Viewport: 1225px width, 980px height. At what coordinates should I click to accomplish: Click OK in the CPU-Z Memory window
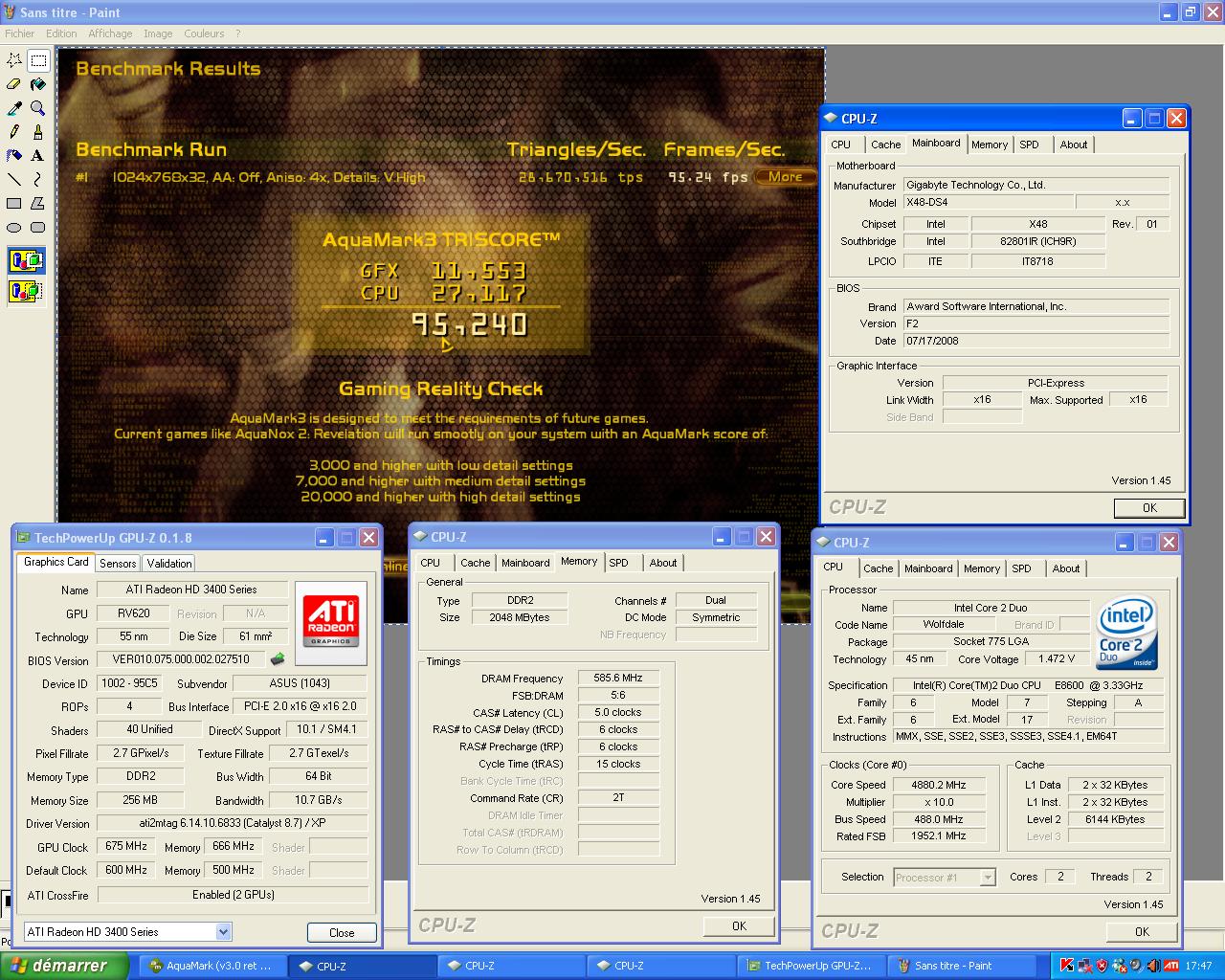tap(739, 925)
